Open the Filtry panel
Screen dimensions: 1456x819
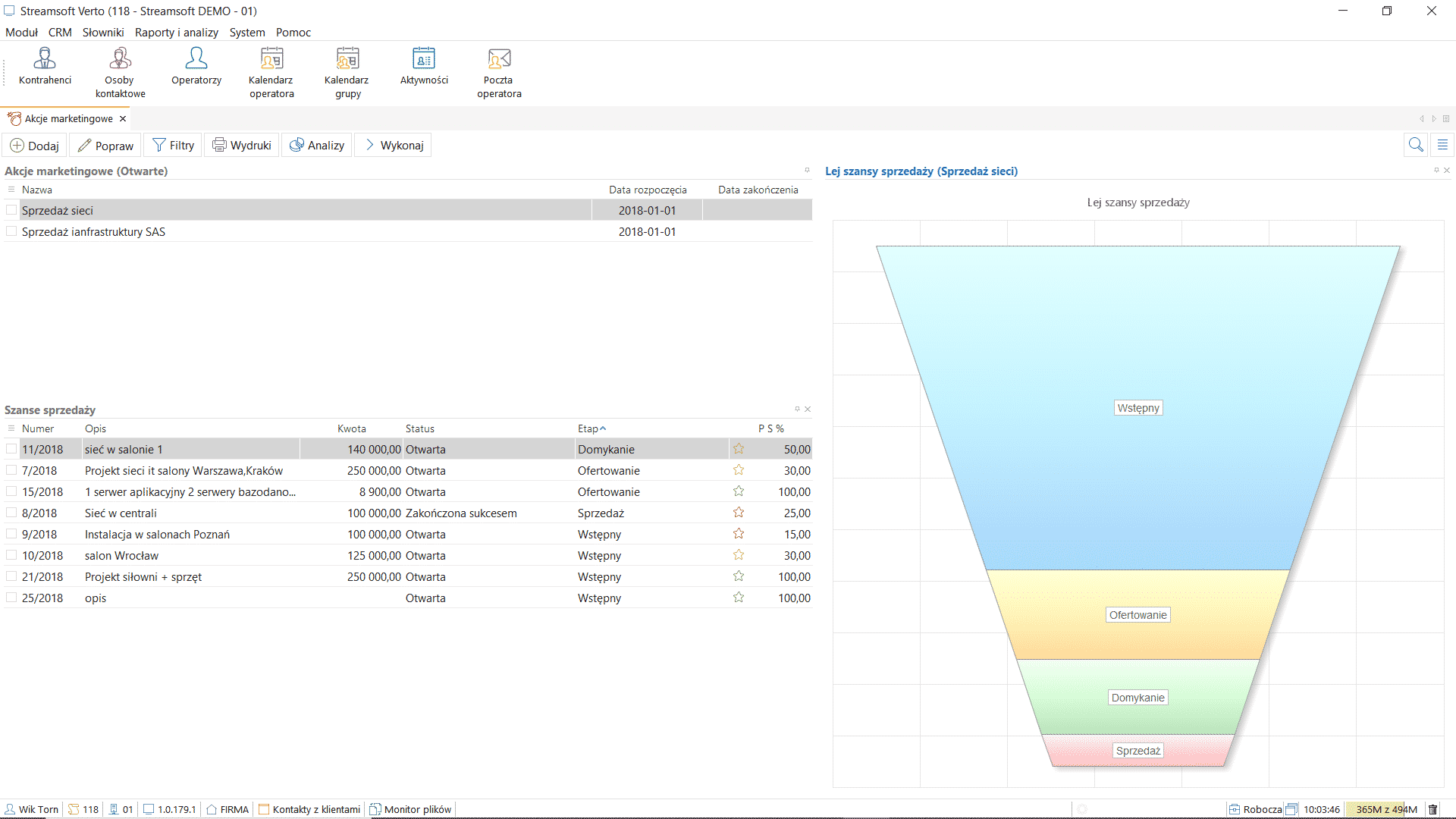pos(172,145)
